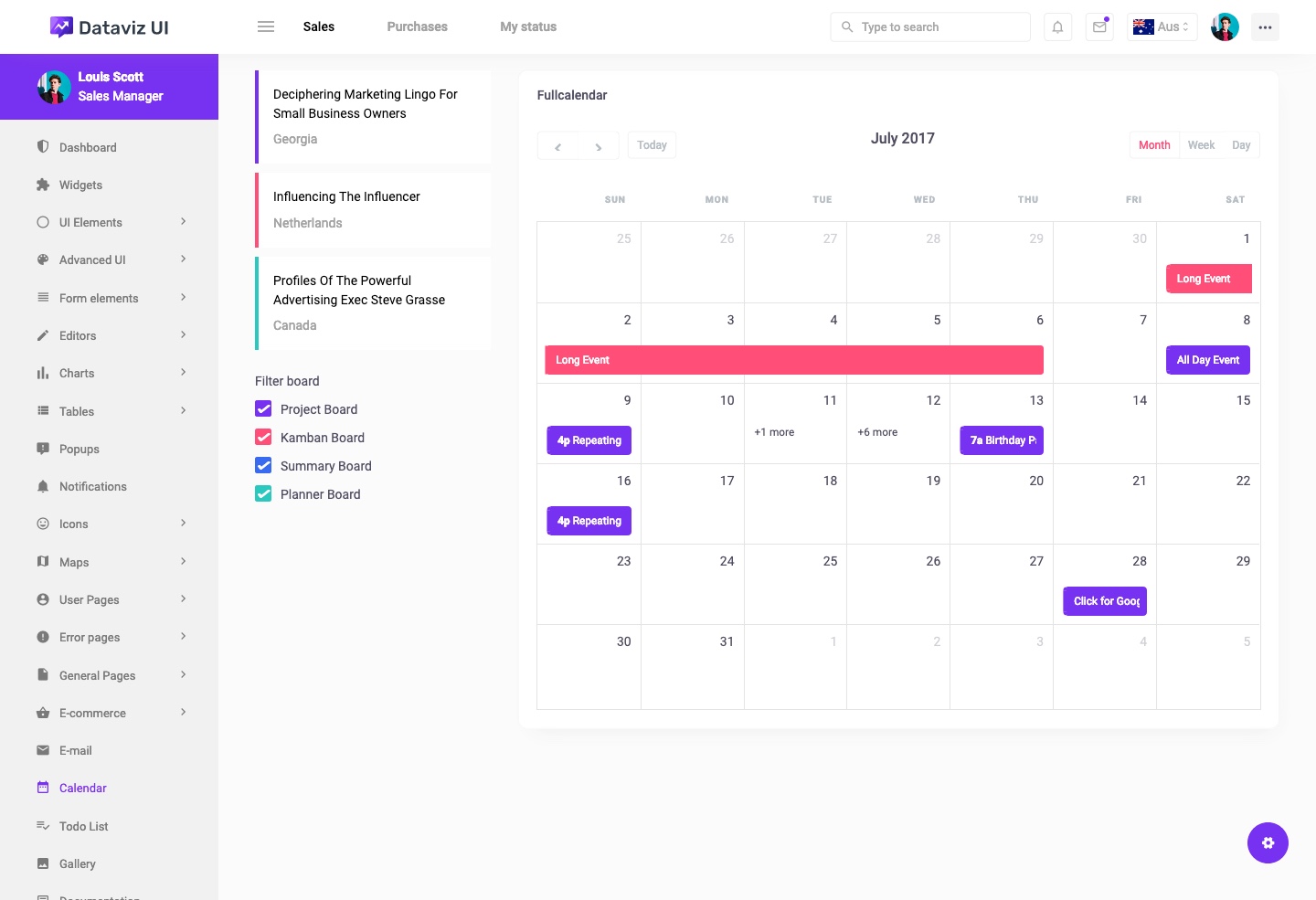
Task: Show hidden events via '+6 more' on July 12
Action: (x=877, y=431)
